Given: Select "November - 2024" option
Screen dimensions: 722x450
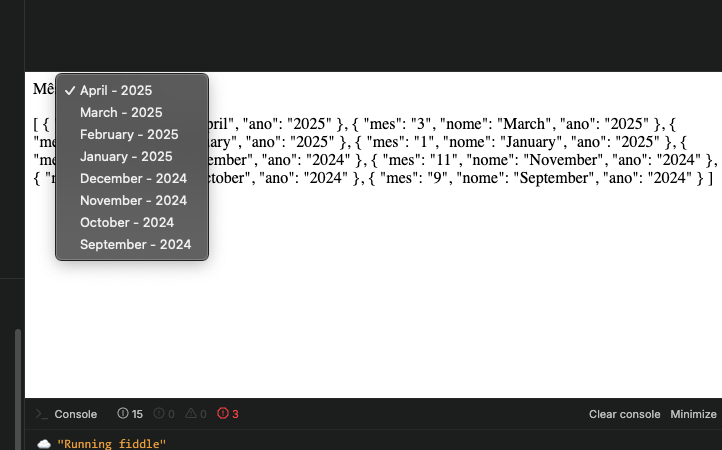Looking at the screenshot, I should point(133,200).
